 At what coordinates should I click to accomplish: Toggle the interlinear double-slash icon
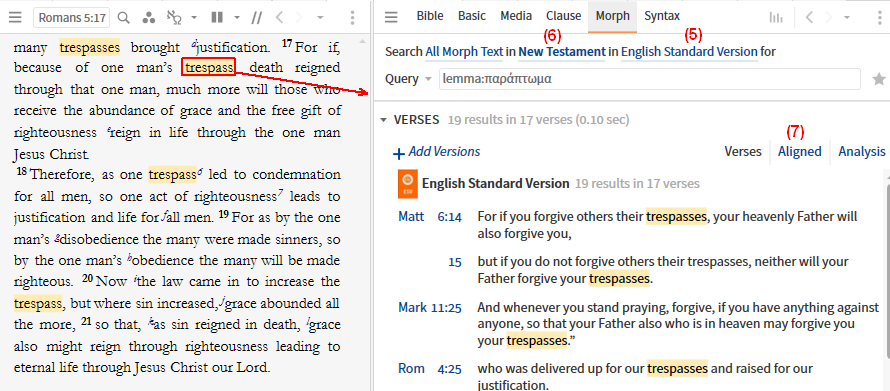coord(257,18)
